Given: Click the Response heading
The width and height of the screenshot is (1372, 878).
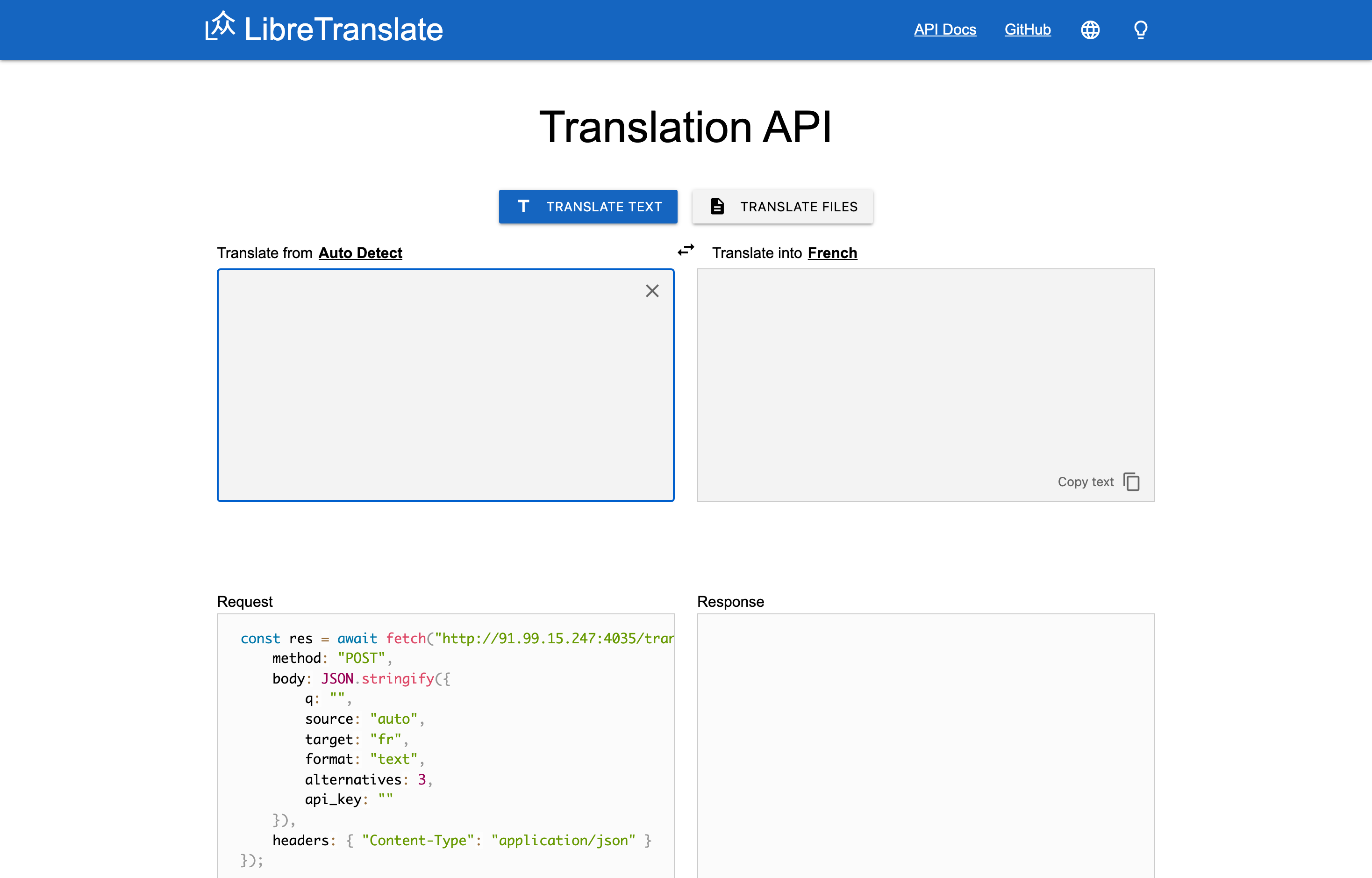Looking at the screenshot, I should pyautogui.click(x=730, y=602).
